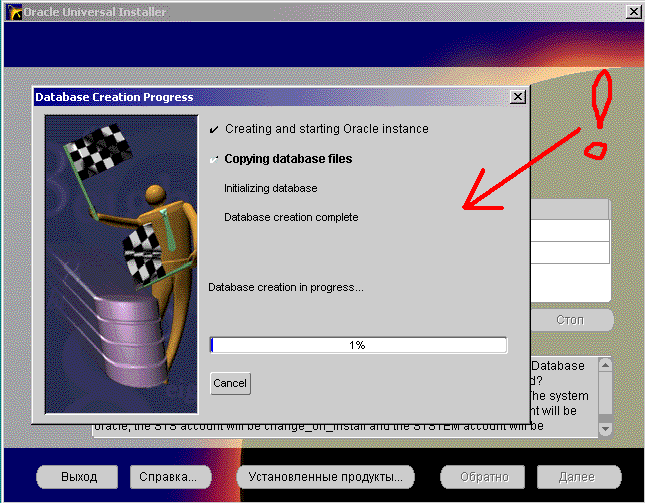Viewport: 645px width, 503px height.
Task: Click the Далее button
Action: [579, 477]
